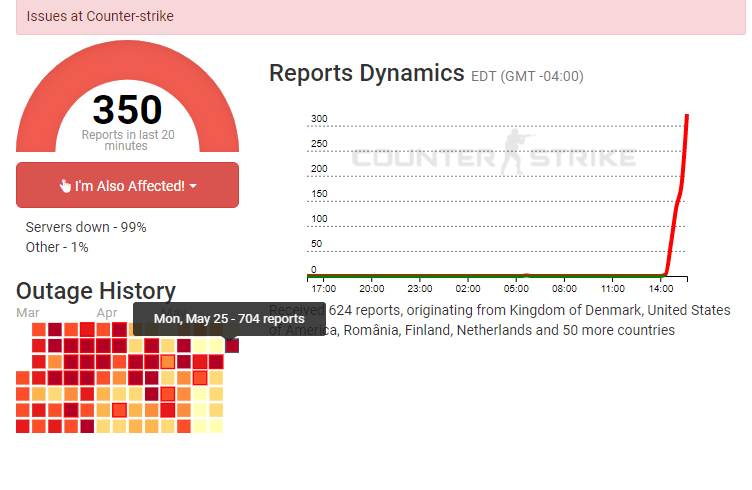This screenshot has width=752, height=490.
Task: Click the Mar month label in Outage History
Action: coord(28,313)
